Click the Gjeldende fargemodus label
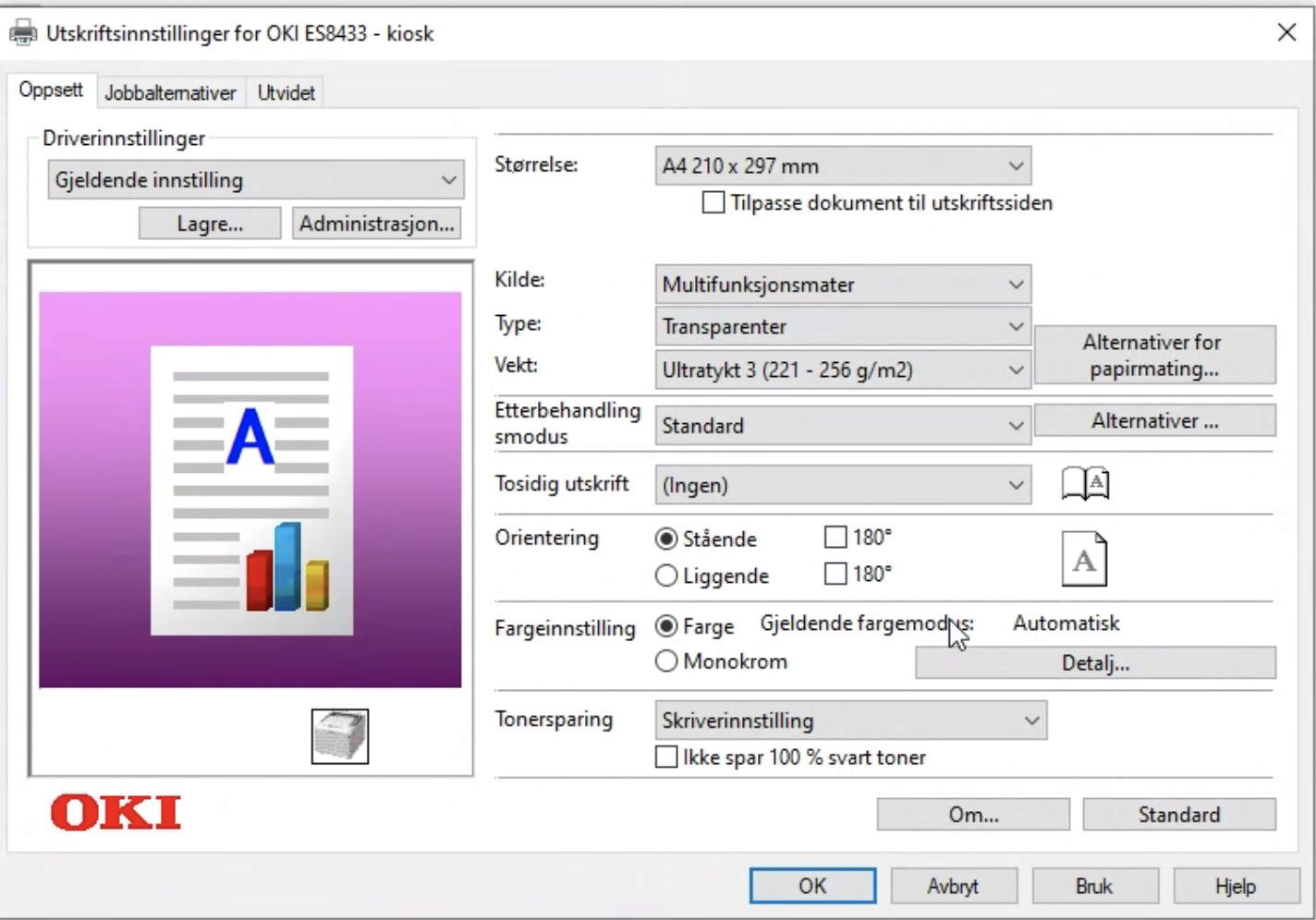 point(867,623)
